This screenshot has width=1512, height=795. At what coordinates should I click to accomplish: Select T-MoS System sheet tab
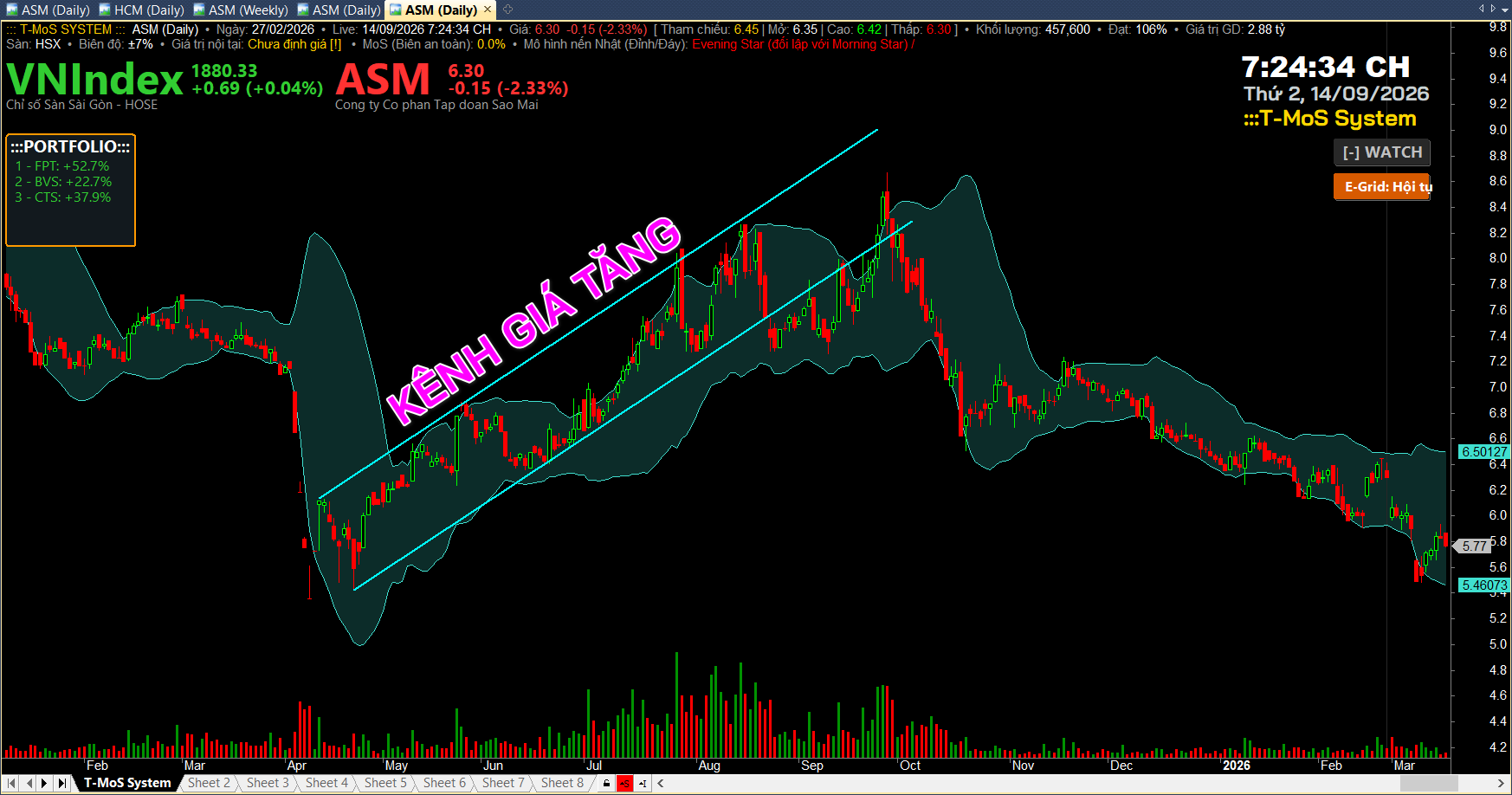coord(127,783)
